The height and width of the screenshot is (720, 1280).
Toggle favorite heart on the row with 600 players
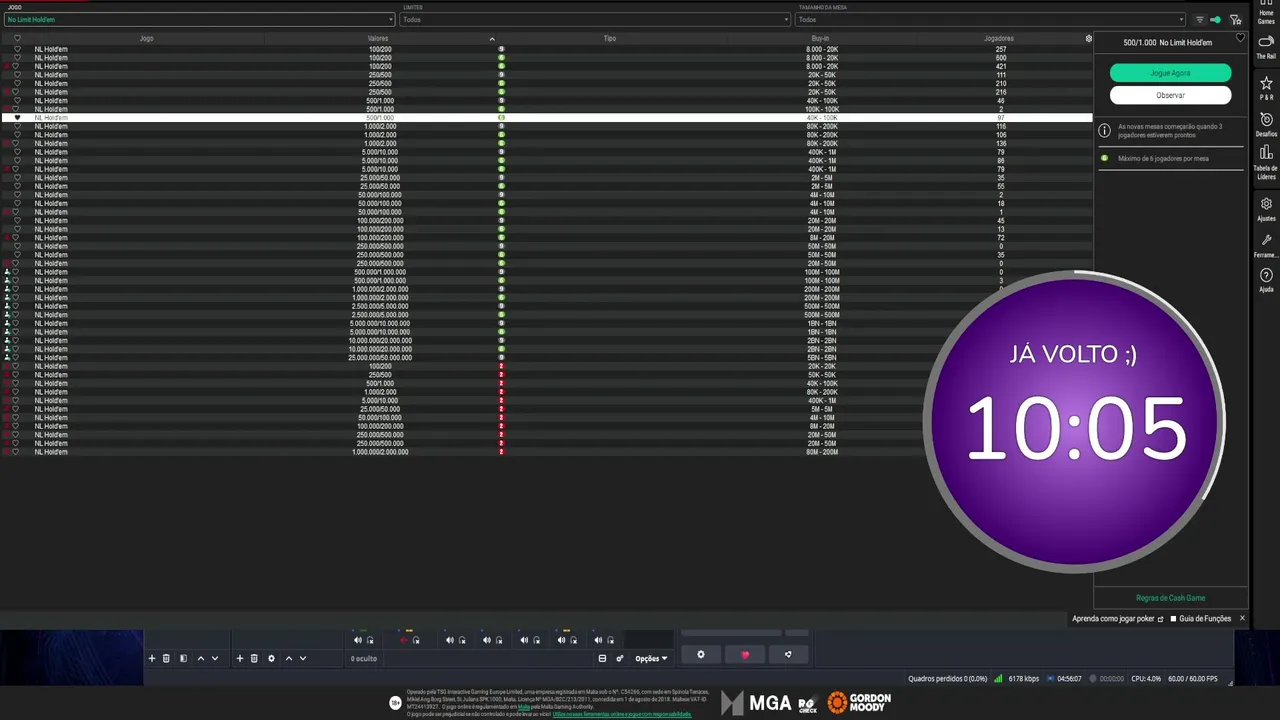click(x=16, y=58)
